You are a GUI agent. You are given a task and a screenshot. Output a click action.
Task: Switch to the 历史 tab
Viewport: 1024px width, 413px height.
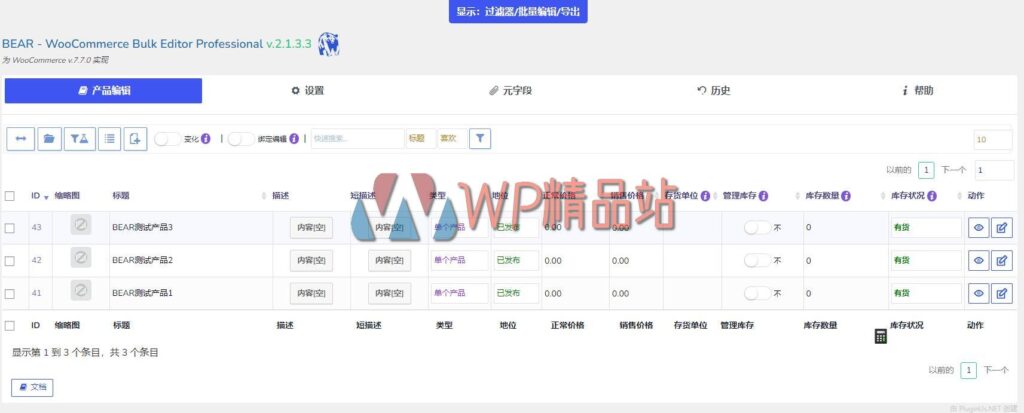714,91
